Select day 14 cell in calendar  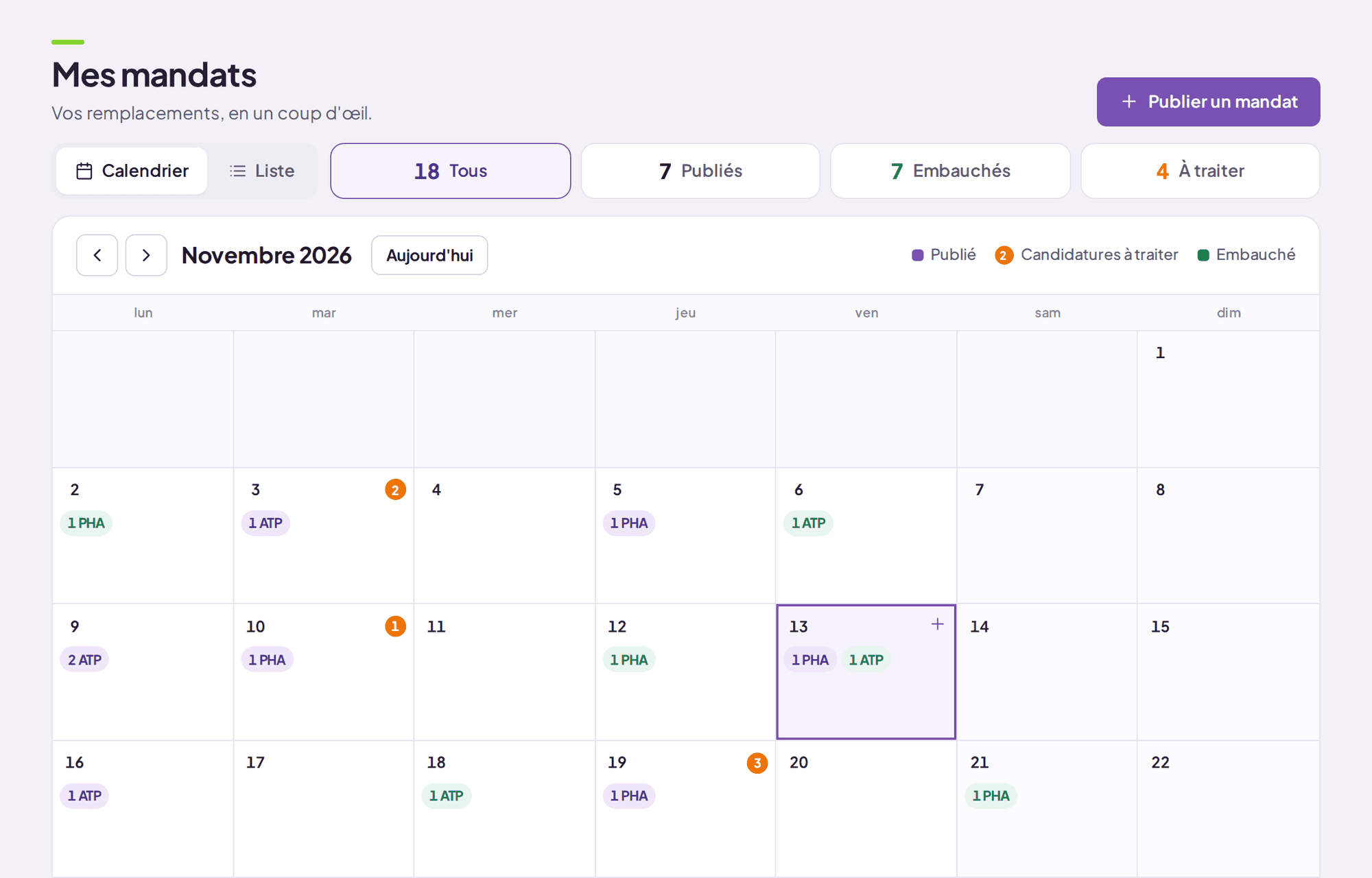1047,672
